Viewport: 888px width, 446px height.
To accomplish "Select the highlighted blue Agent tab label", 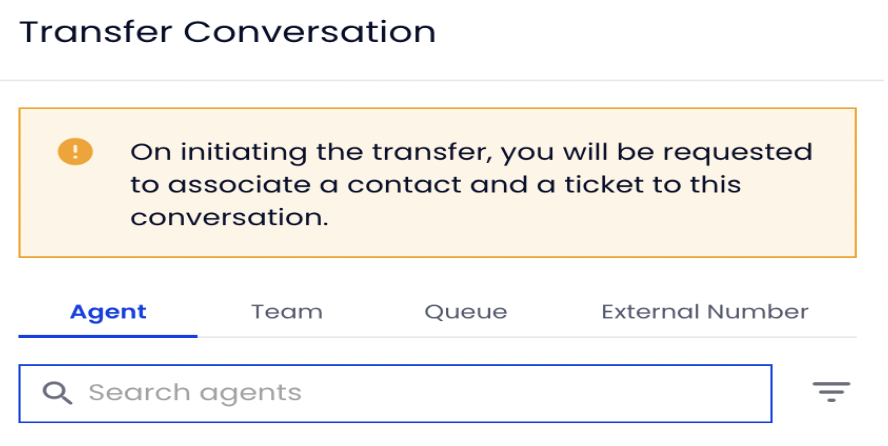I will pyautogui.click(x=108, y=312).
